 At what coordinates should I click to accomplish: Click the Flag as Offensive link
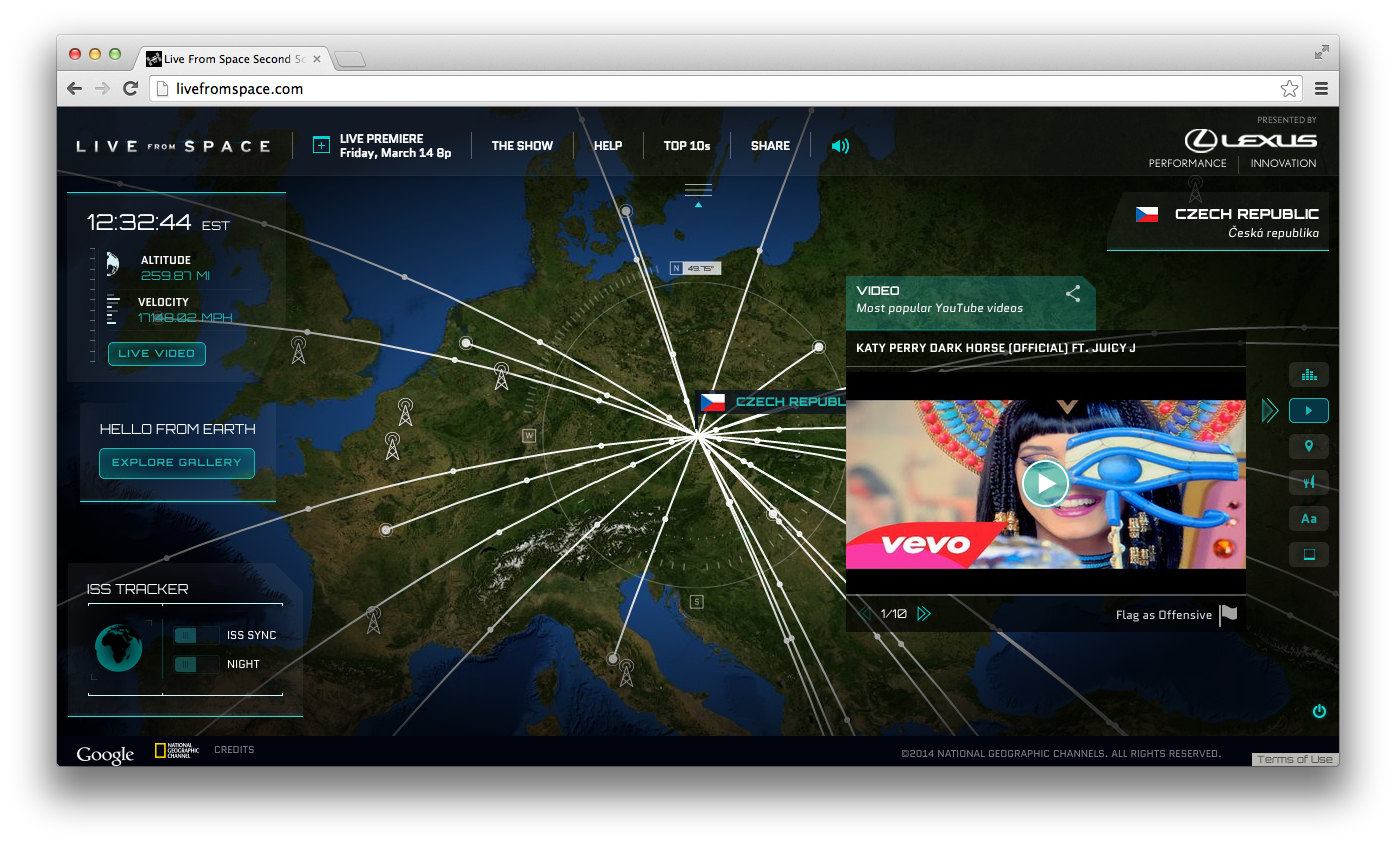pyautogui.click(x=1164, y=615)
